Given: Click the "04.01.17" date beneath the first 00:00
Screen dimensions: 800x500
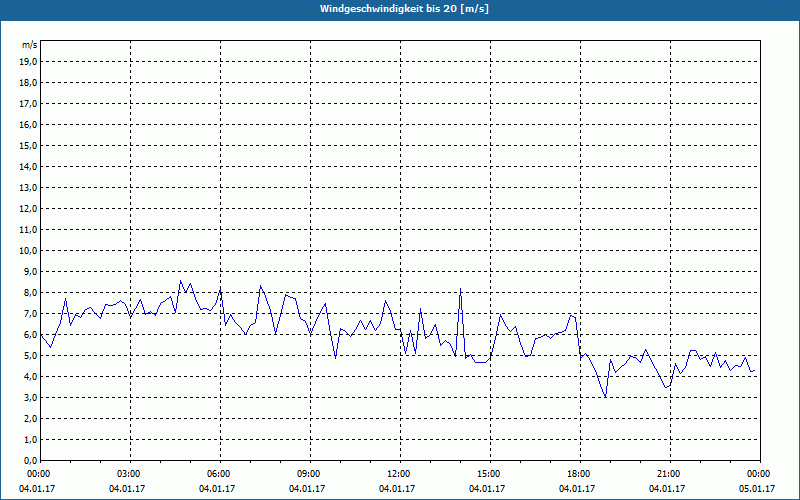Looking at the screenshot, I should (x=37, y=489).
